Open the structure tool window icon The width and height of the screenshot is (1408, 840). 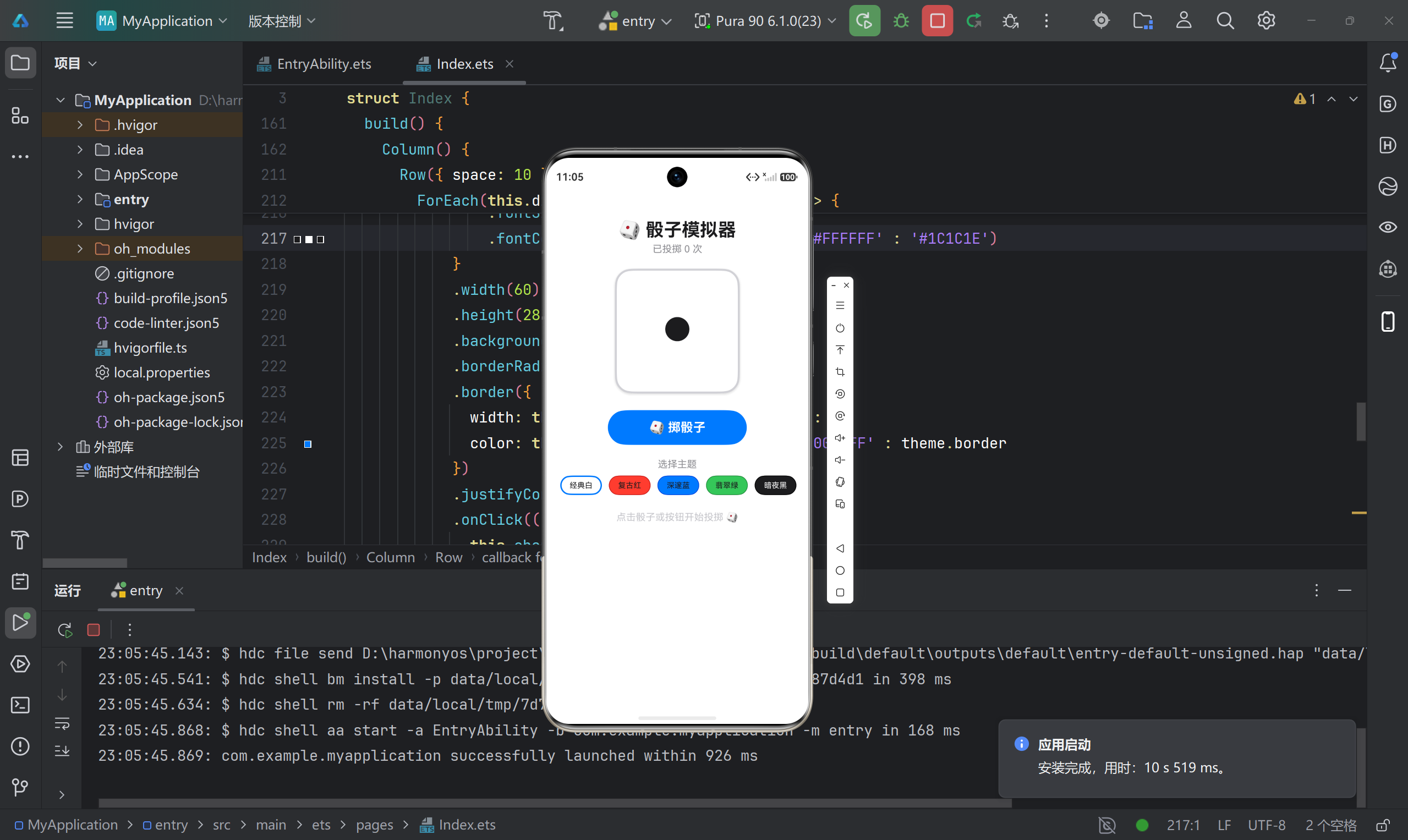click(20, 116)
